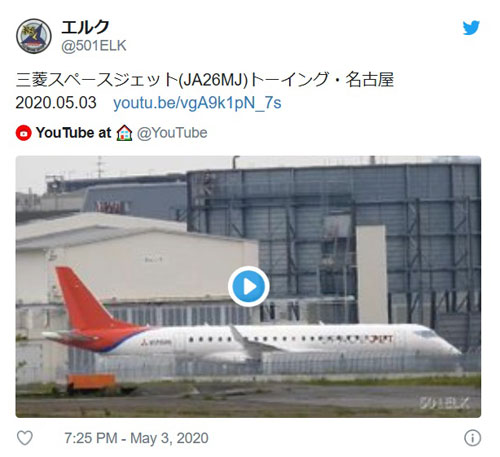Open the @YouTube mention
The image size is (500, 457).
tap(172, 133)
